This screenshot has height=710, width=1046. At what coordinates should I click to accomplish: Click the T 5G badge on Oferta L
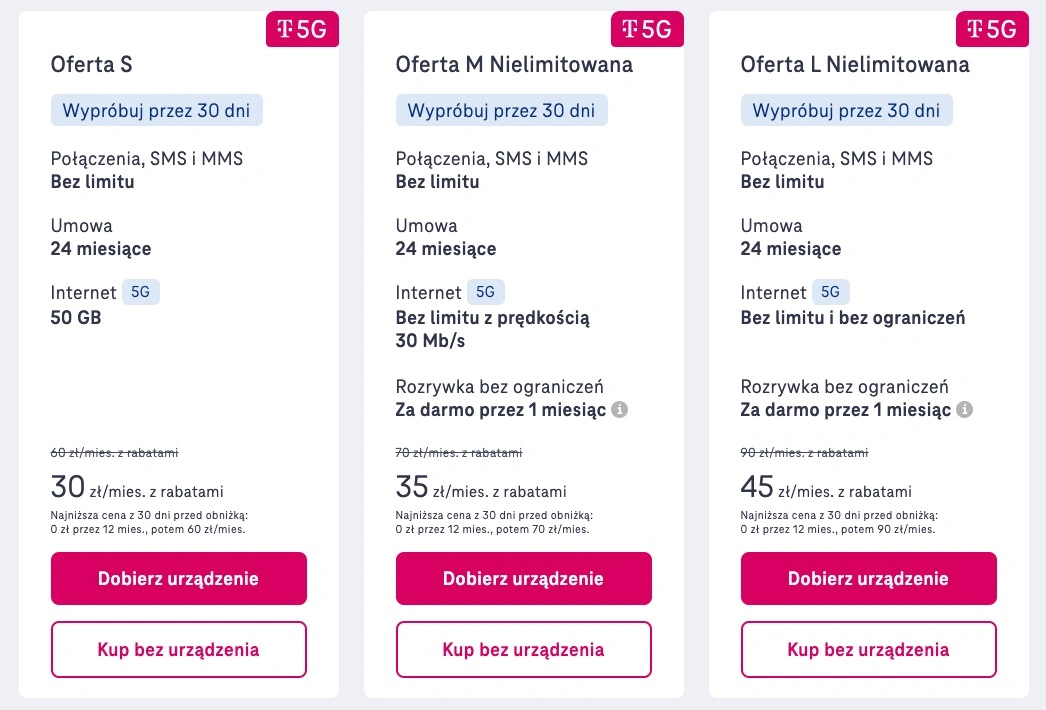tap(992, 29)
